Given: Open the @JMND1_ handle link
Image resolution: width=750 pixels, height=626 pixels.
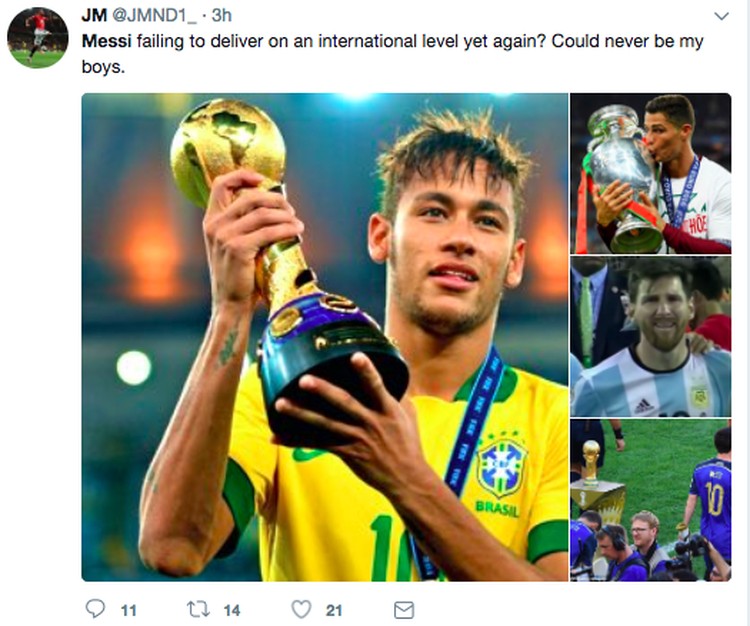Looking at the screenshot, I should click(154, 15).
